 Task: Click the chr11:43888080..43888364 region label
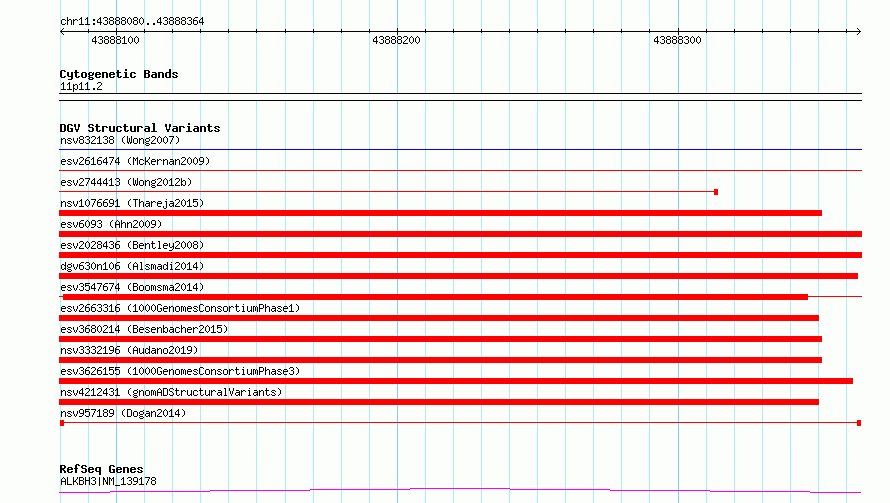click(x=132, y=22)
